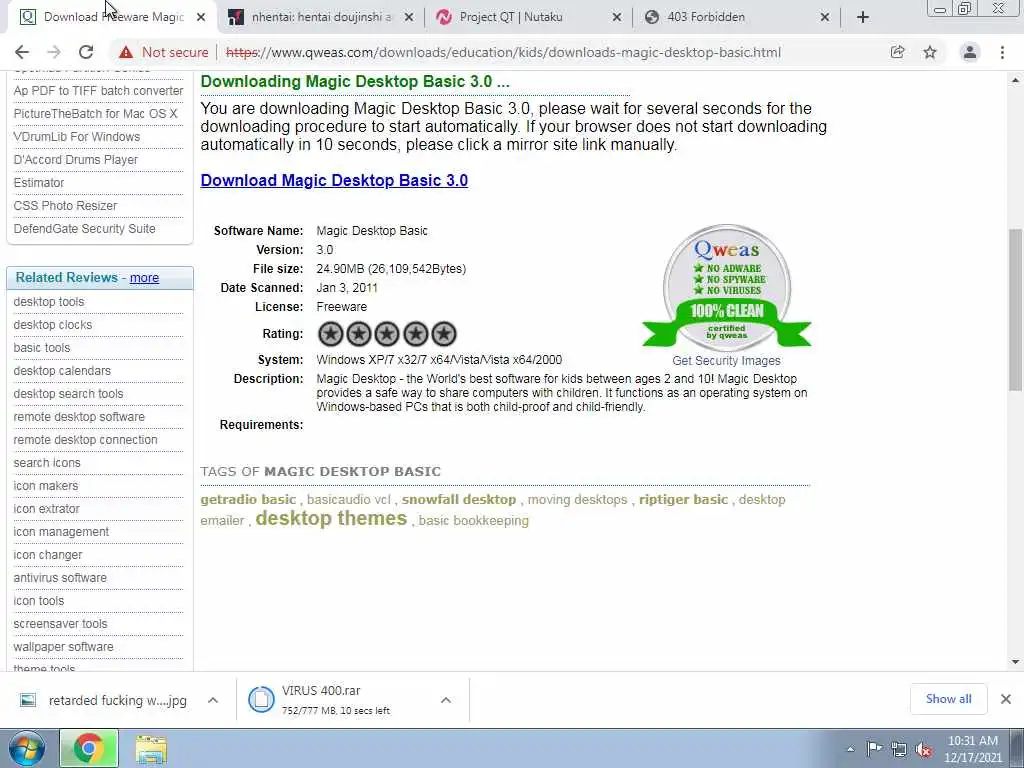Viewport: 1024px width, 768px height.
Task: Open a new tab with plus button
Action: pos(863,17)
